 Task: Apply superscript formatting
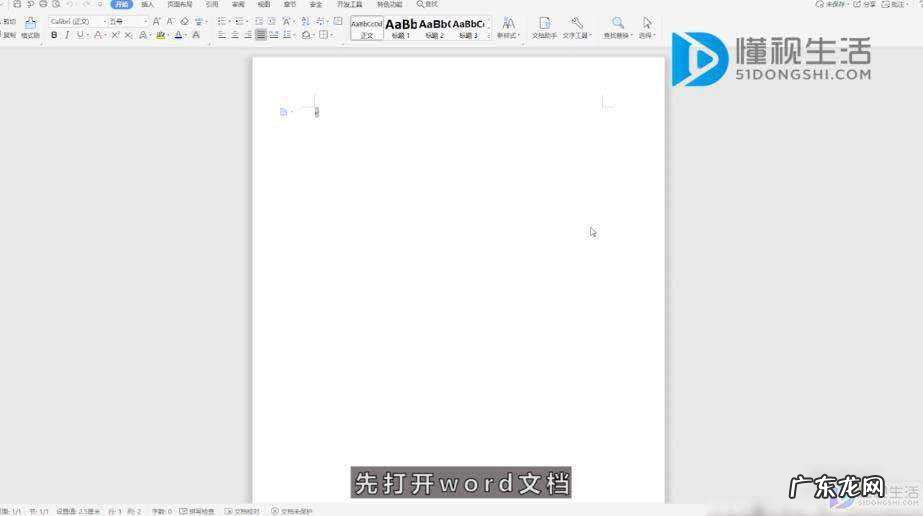click(115, 35)
